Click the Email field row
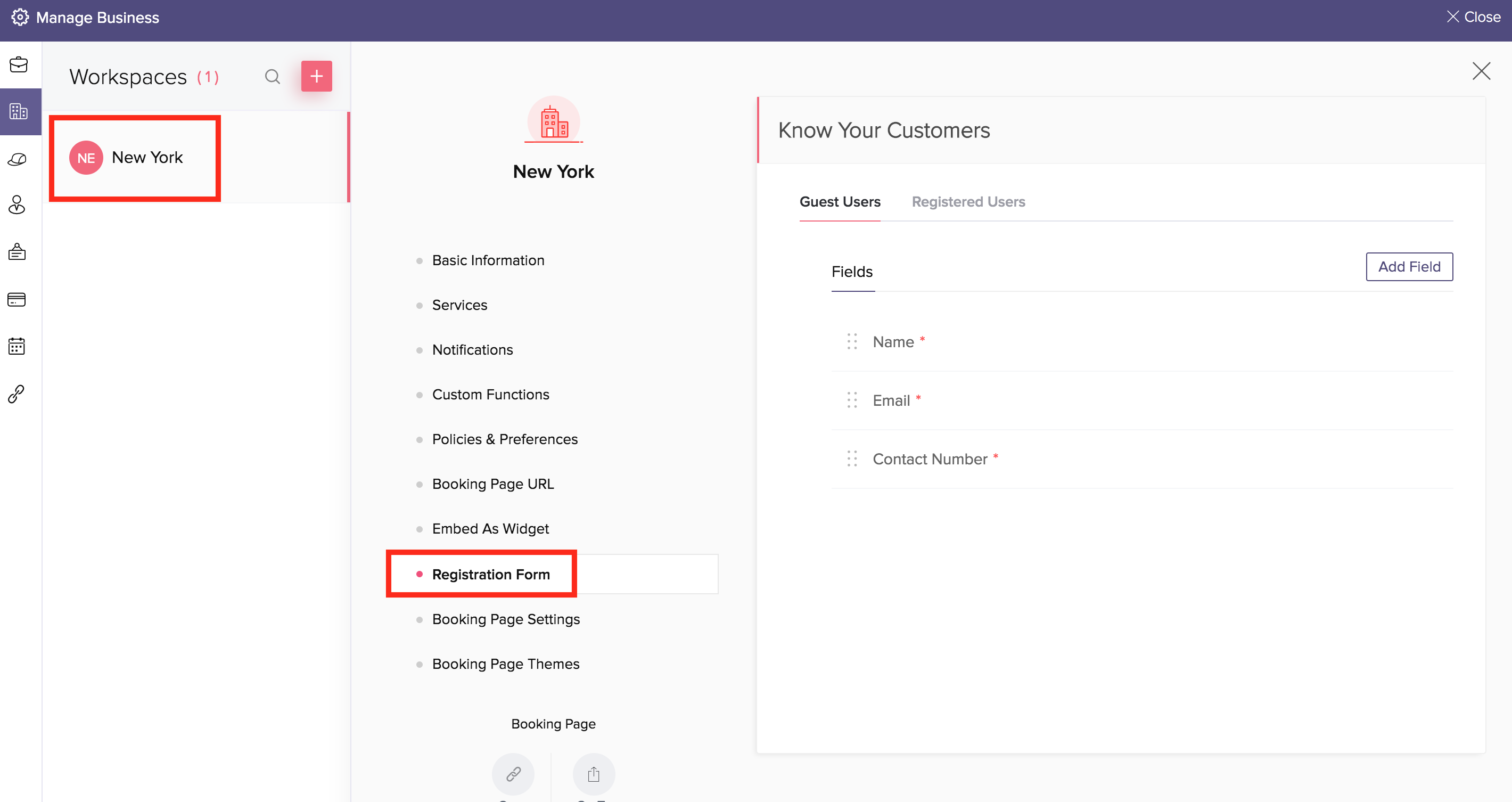The height and width of the screenshot is (802, 1512). pyautogui.click(x=890, y=400)
